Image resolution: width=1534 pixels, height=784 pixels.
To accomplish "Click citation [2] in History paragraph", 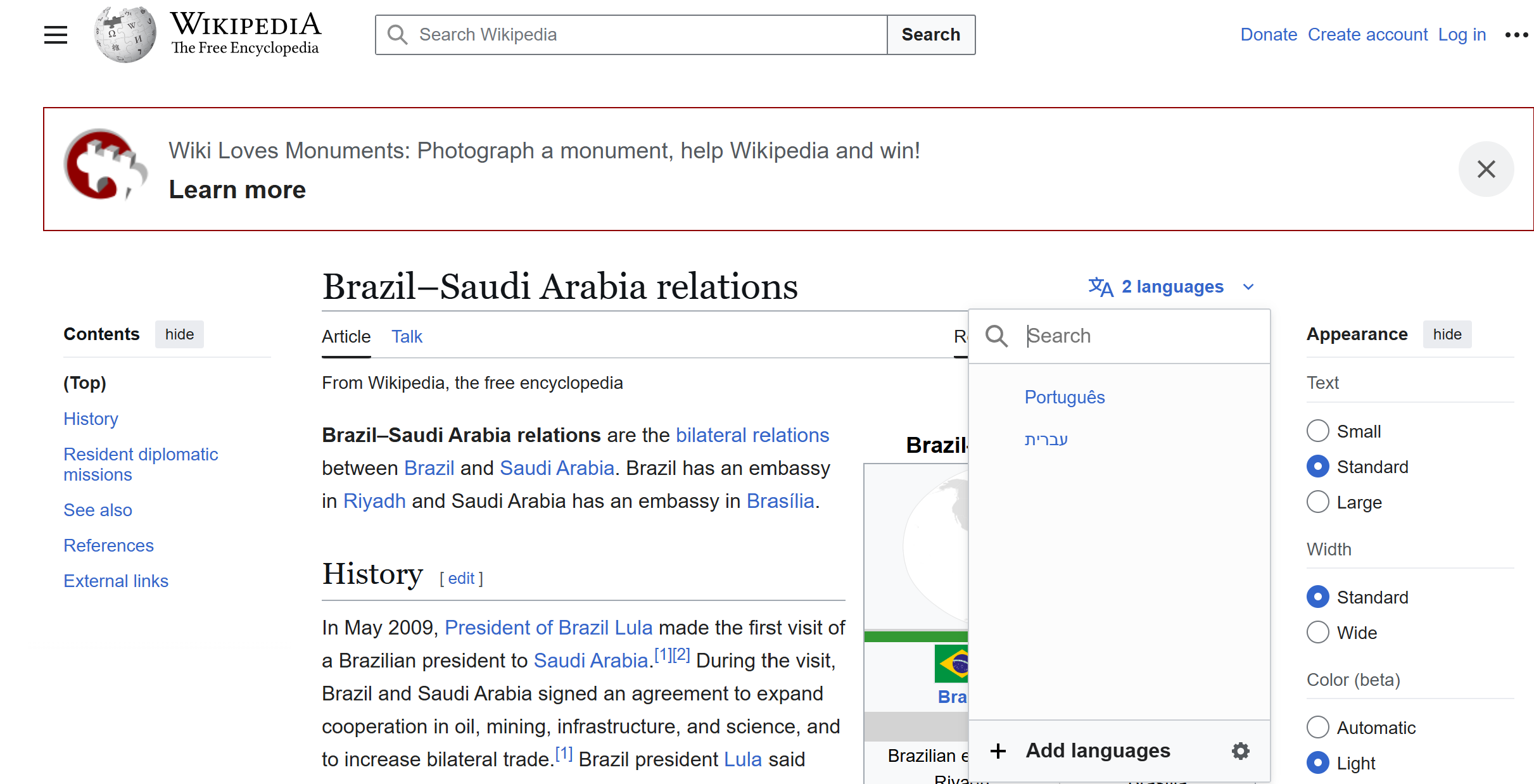I will pos(681,655).
